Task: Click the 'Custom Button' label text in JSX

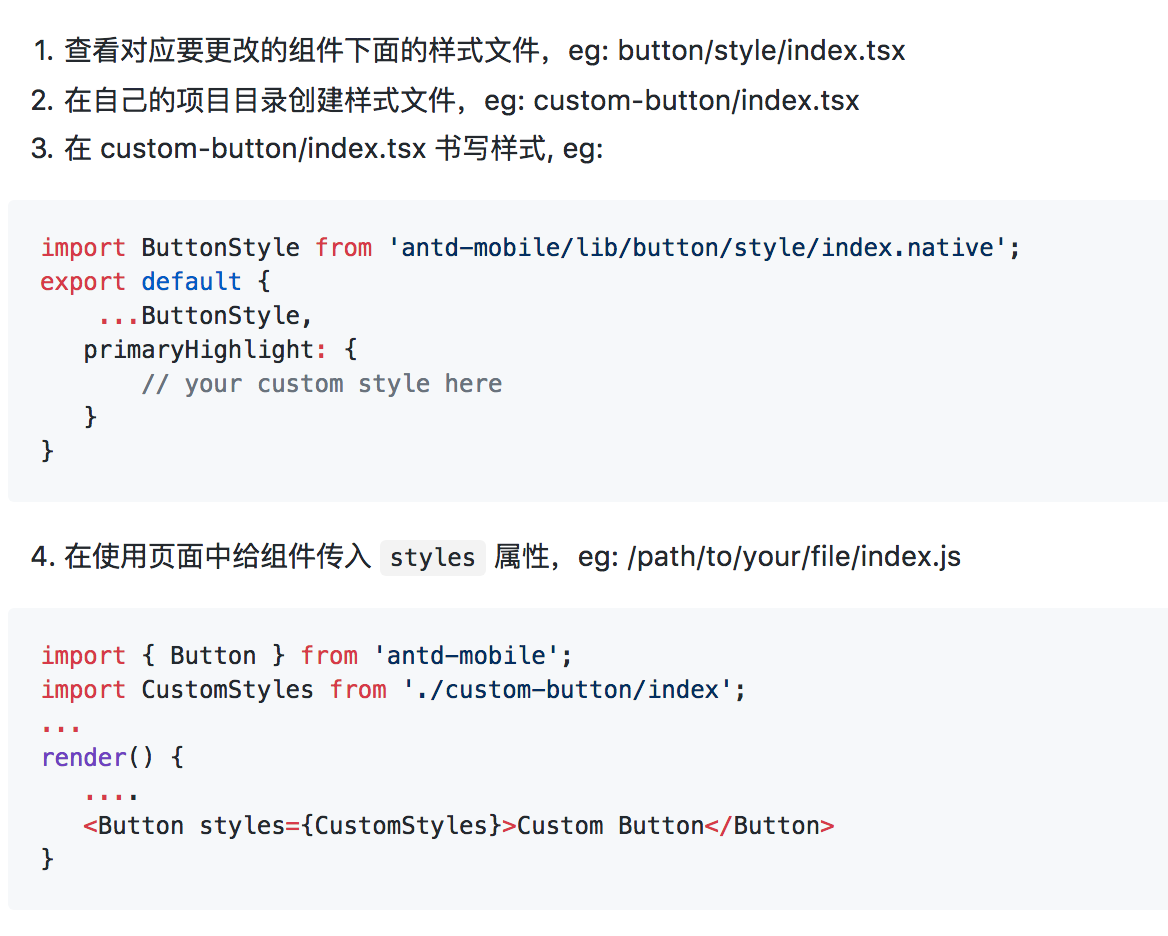Action: pos(610,826)
